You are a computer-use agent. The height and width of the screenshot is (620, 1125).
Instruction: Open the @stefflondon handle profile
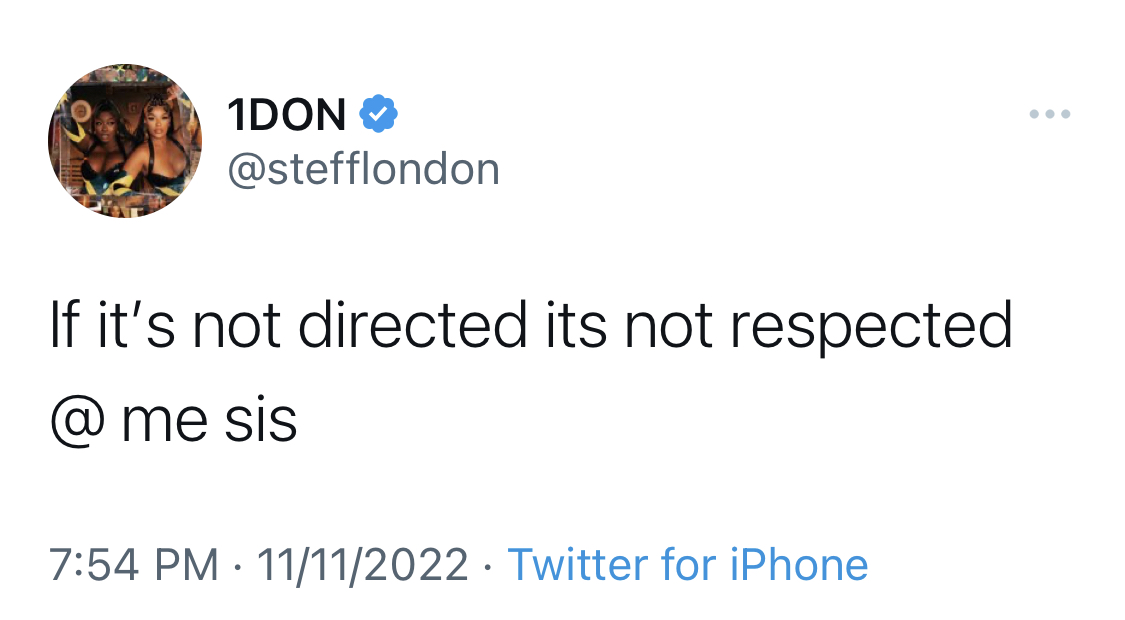[364, 169]
